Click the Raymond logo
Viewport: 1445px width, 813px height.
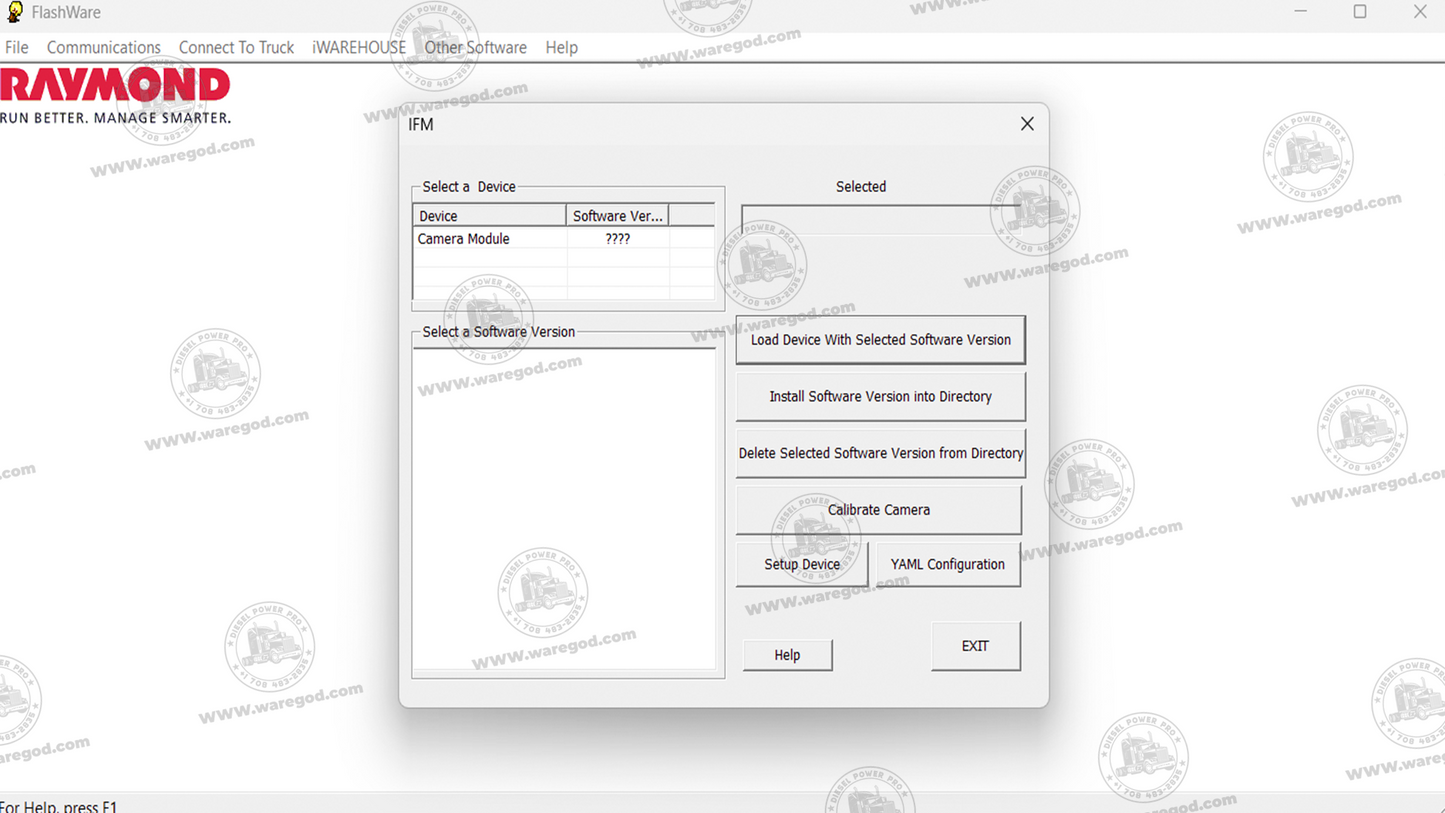pos(115,95)
